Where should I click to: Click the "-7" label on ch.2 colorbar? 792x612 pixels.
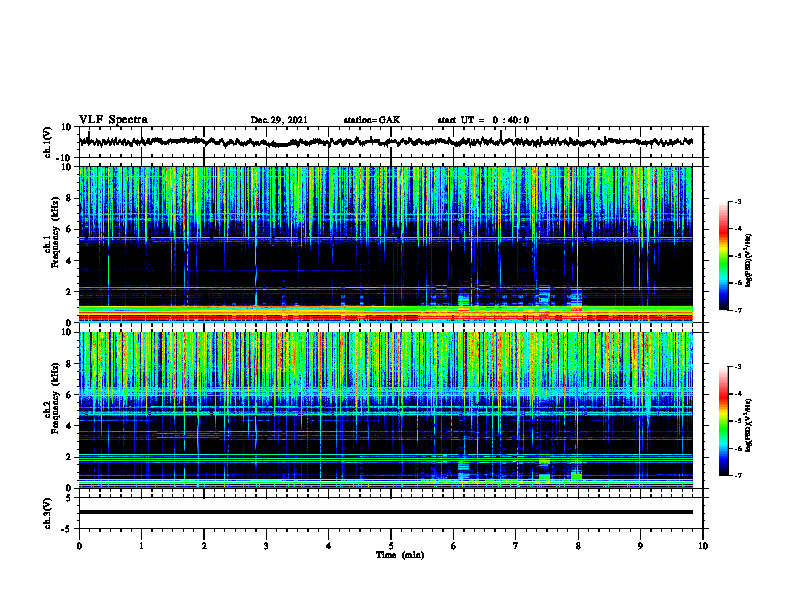click(737, 475)
